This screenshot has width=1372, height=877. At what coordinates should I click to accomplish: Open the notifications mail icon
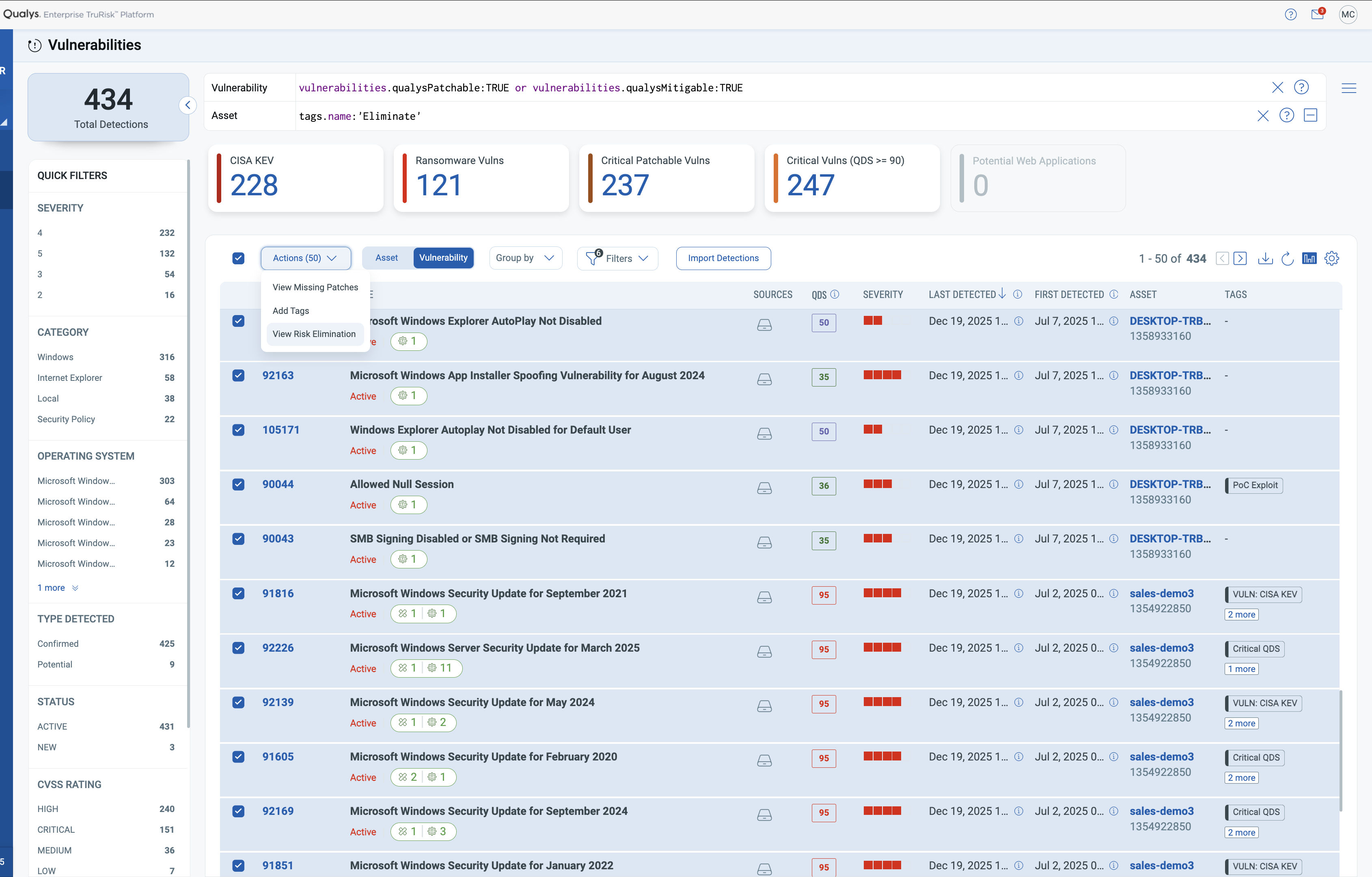click(x=1317, y=14)
